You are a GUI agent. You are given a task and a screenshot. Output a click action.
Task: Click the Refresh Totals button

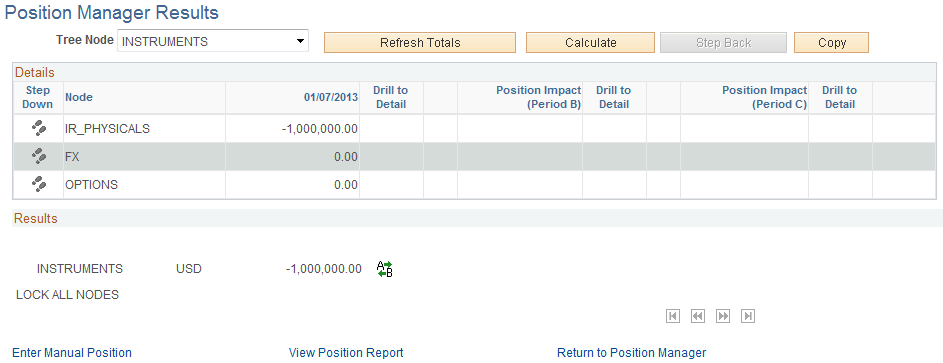pos(420,43)
